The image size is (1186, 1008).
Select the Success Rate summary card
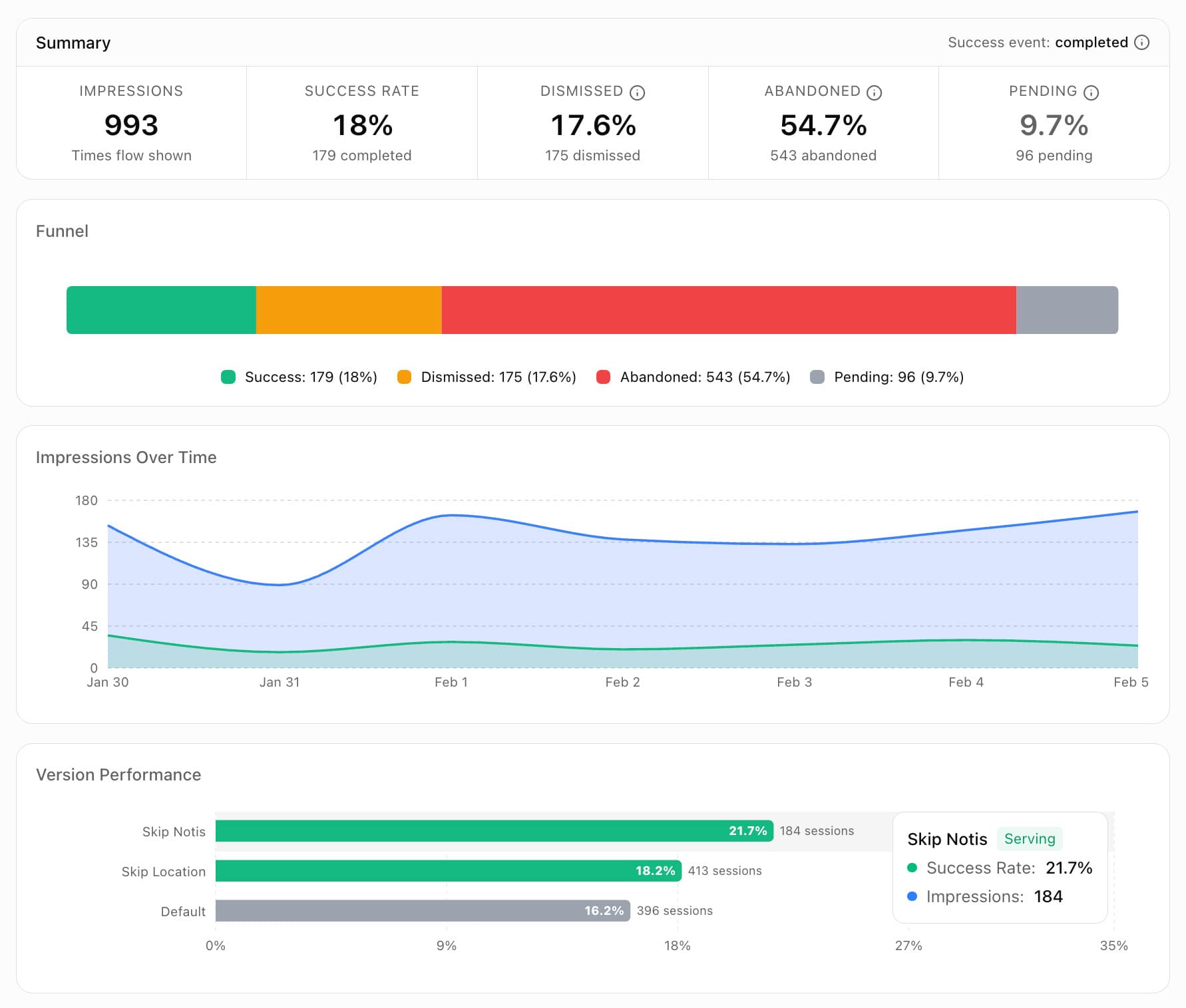pos(362,123)
